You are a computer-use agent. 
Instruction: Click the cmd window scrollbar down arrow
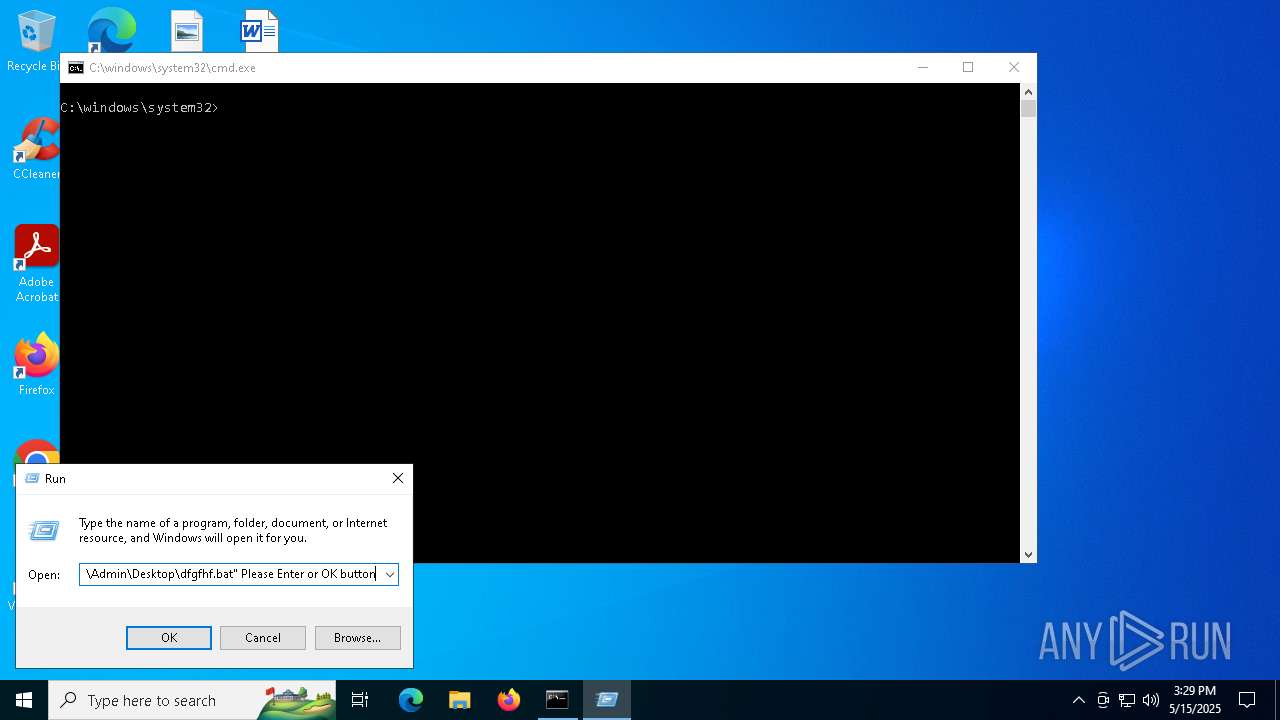click(x=1028, y=554)
